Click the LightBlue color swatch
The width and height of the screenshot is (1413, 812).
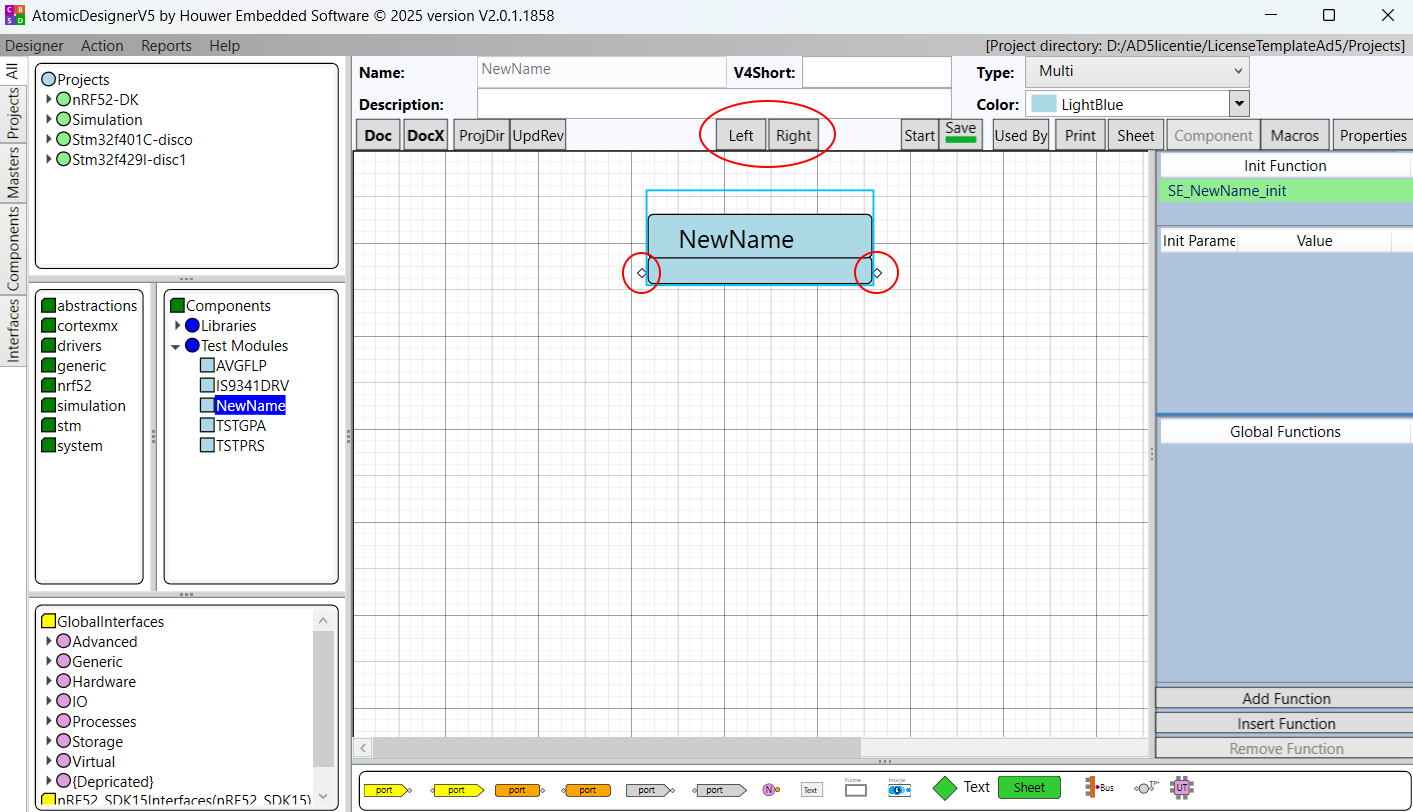pos(1043,104)
